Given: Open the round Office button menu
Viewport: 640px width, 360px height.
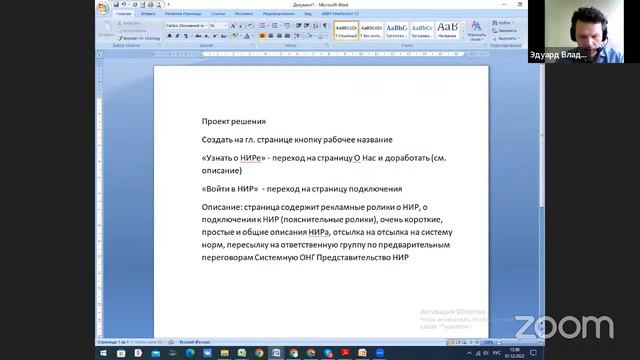Looking at the screenshot, I should (x=103, y=8).
